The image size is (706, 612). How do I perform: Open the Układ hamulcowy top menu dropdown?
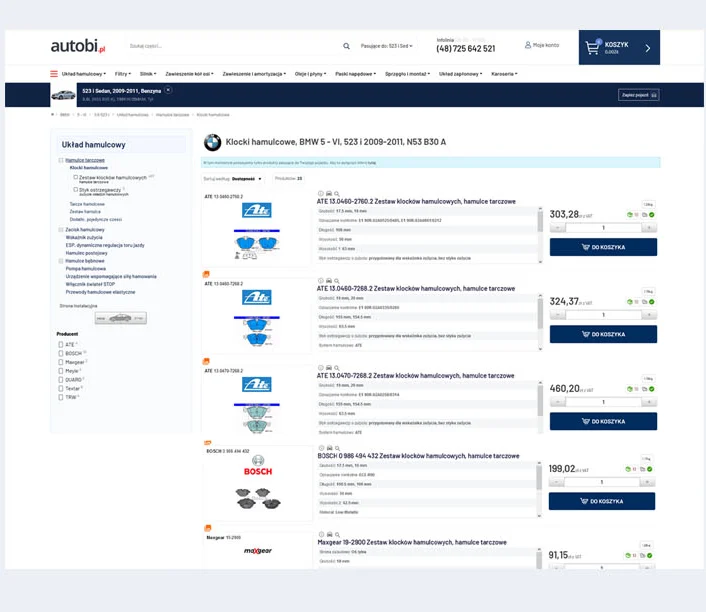click(84, 74)
